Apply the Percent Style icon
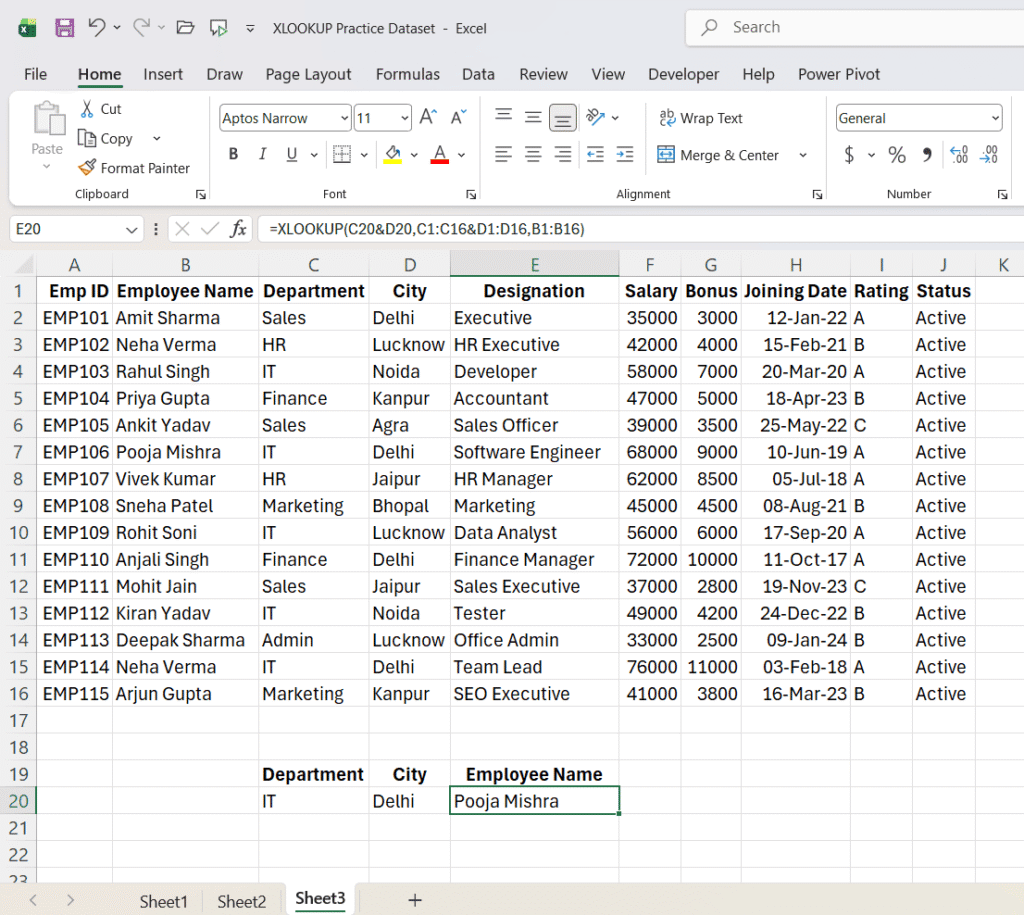 click(897, 155)
